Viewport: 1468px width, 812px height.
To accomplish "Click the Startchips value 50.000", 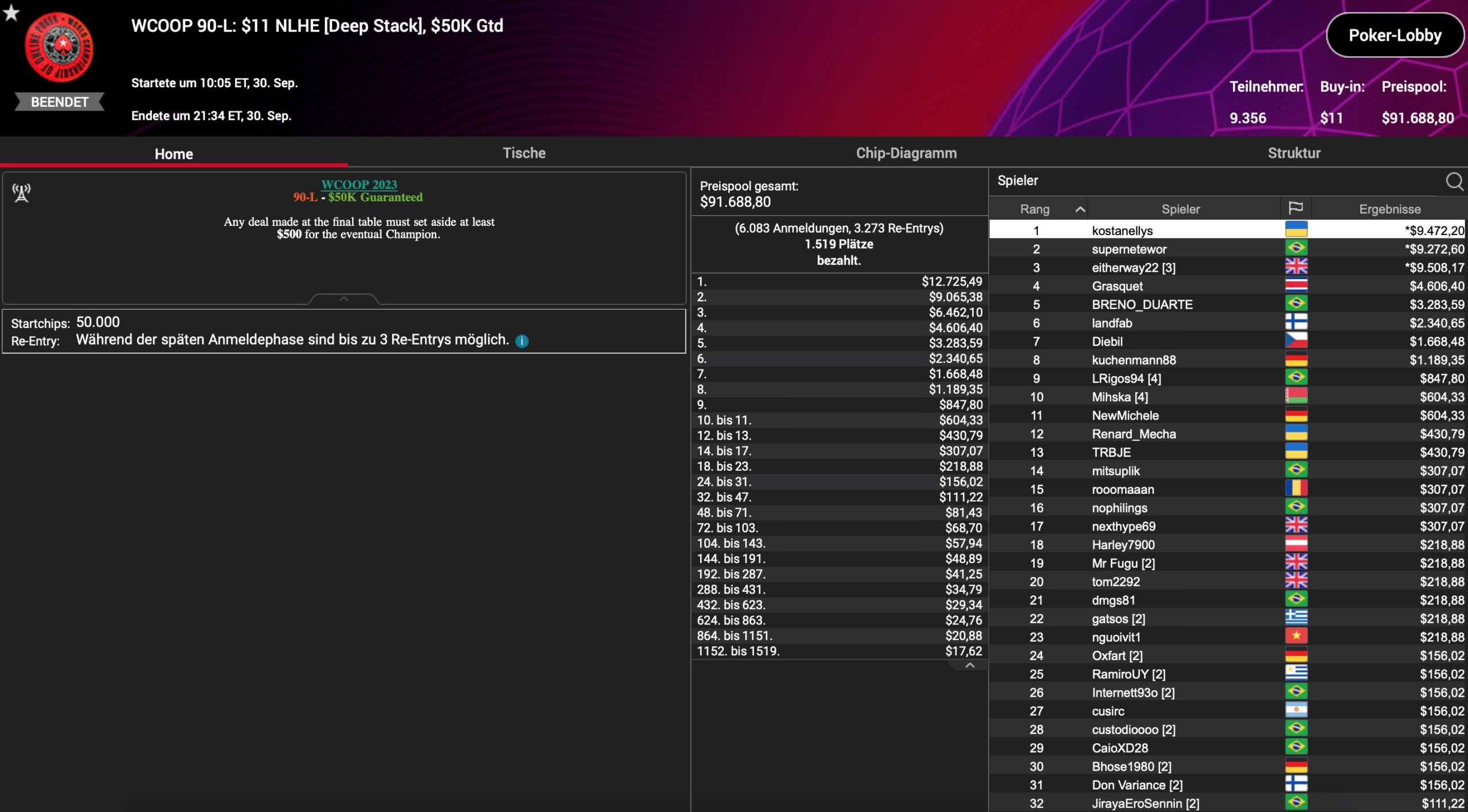I will click(x=98, y=322).
